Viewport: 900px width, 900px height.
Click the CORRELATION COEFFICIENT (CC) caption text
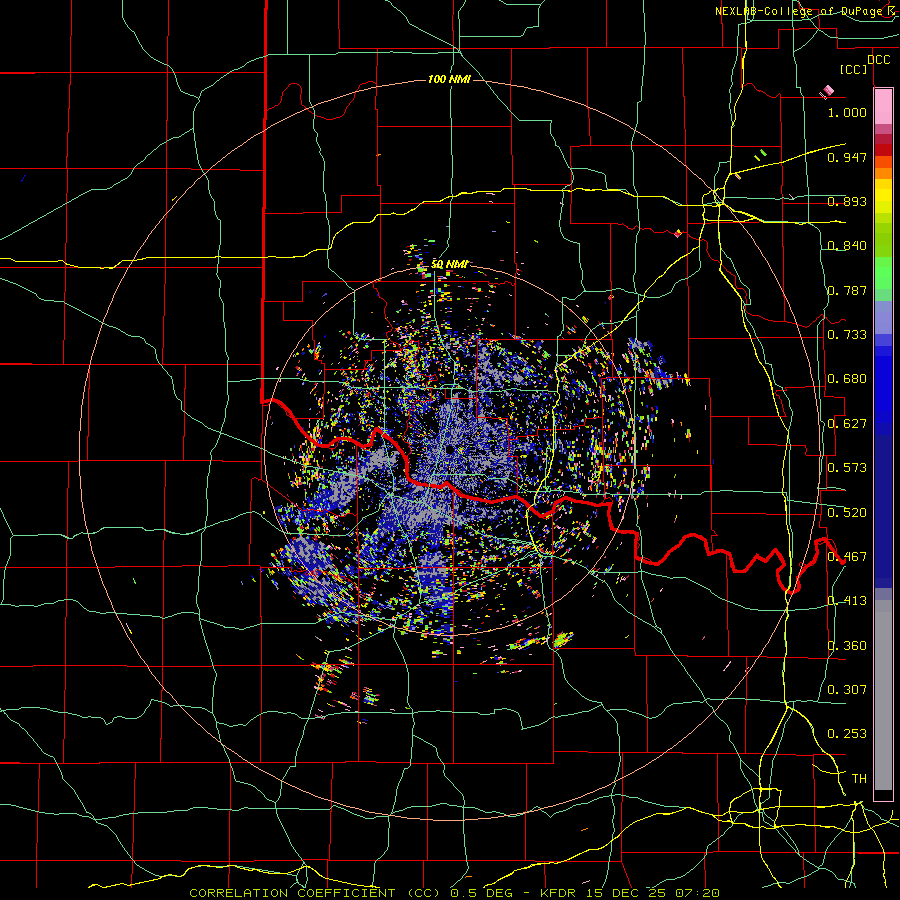coord(315,893)
